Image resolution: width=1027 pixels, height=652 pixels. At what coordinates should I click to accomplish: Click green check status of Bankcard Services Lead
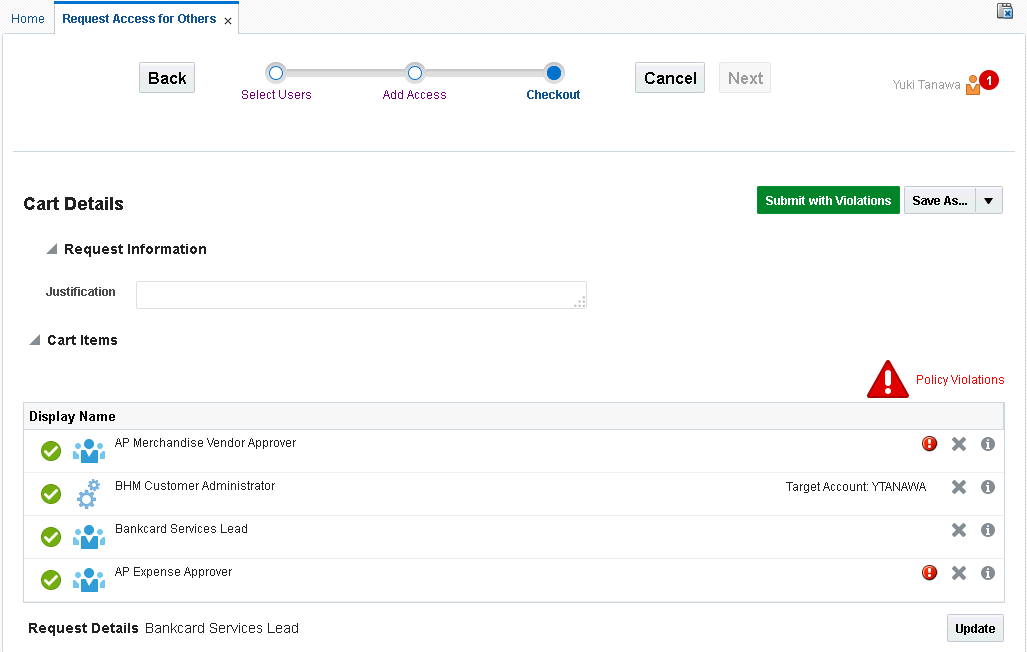coord(51,537)
